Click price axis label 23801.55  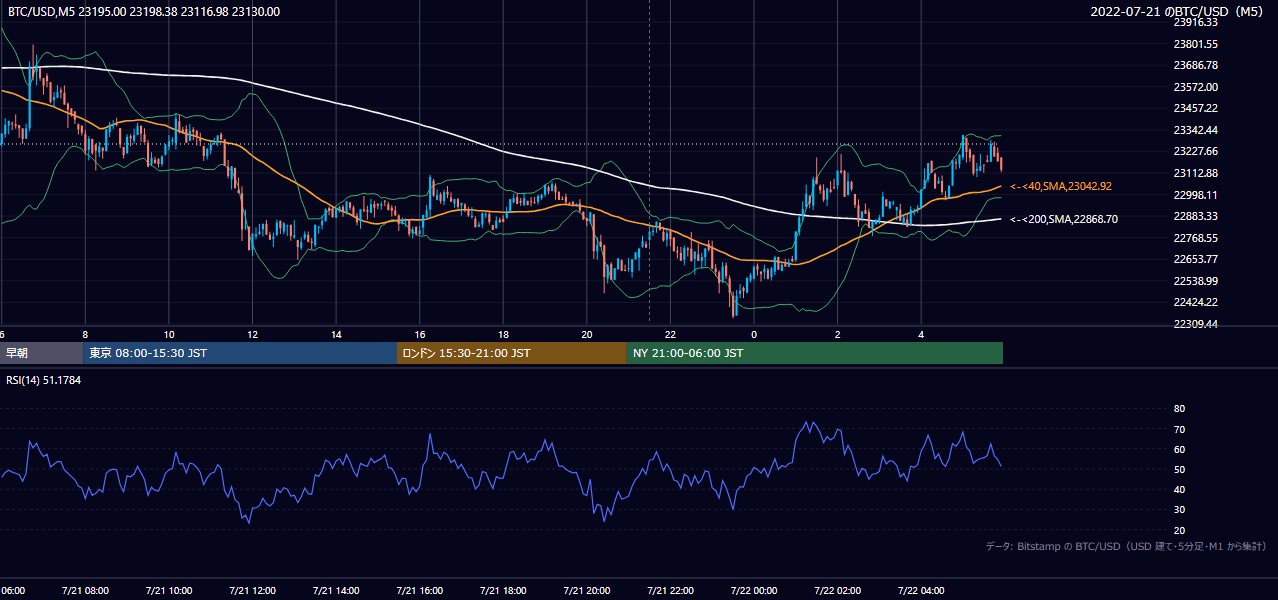click(1195, 44)
